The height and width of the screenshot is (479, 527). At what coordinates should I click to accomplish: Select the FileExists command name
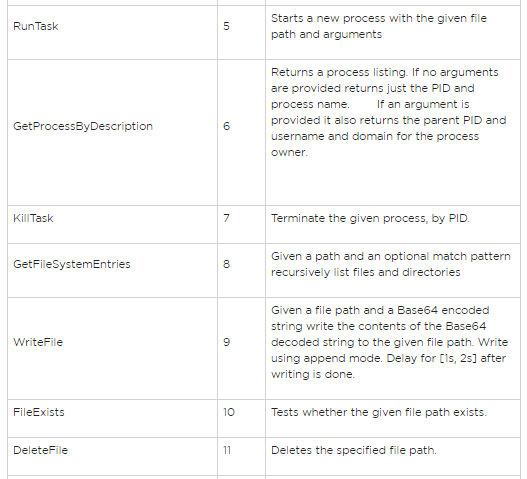[39, 412]
